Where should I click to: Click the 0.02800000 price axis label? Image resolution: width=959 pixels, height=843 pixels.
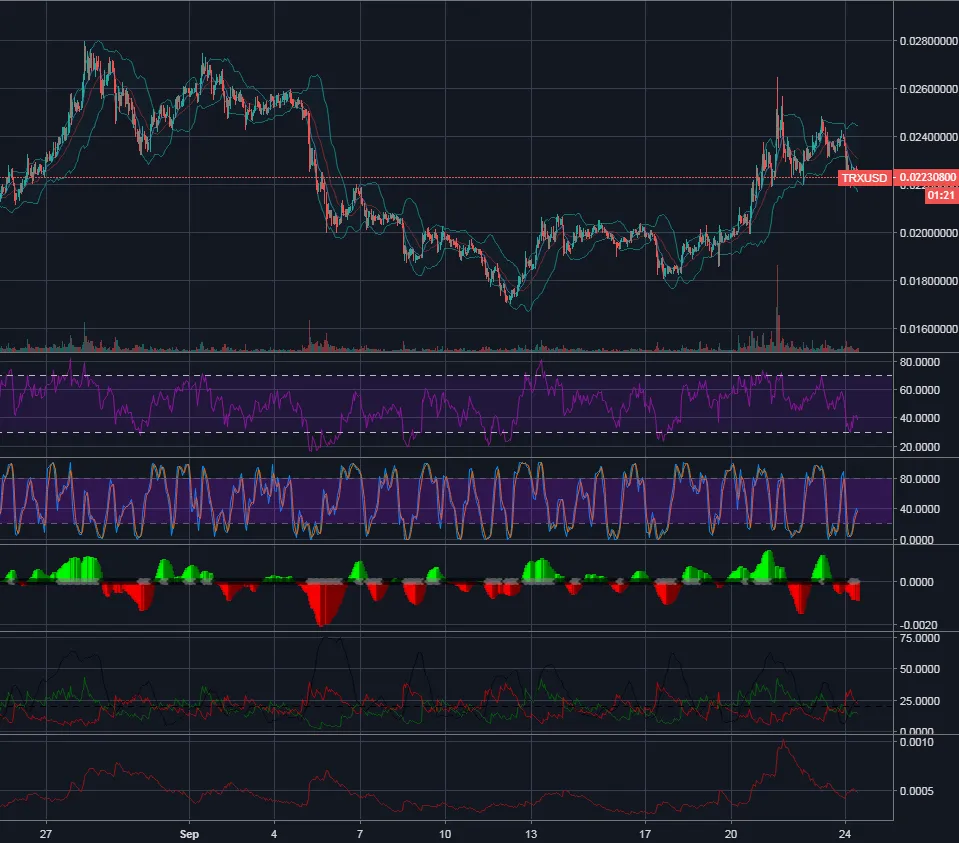click(x=928, y=41)
